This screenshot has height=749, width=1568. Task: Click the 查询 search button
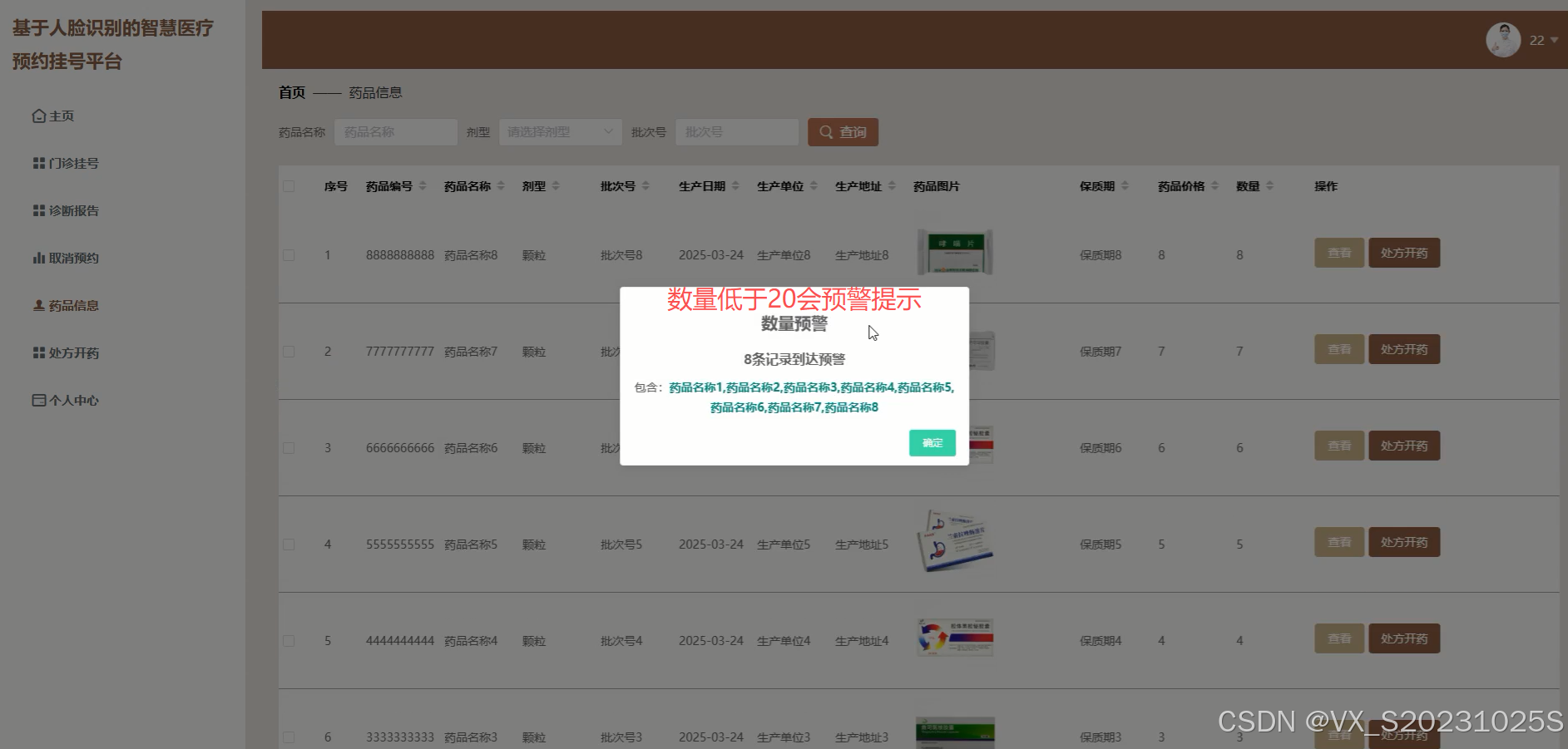pos(843,132)
